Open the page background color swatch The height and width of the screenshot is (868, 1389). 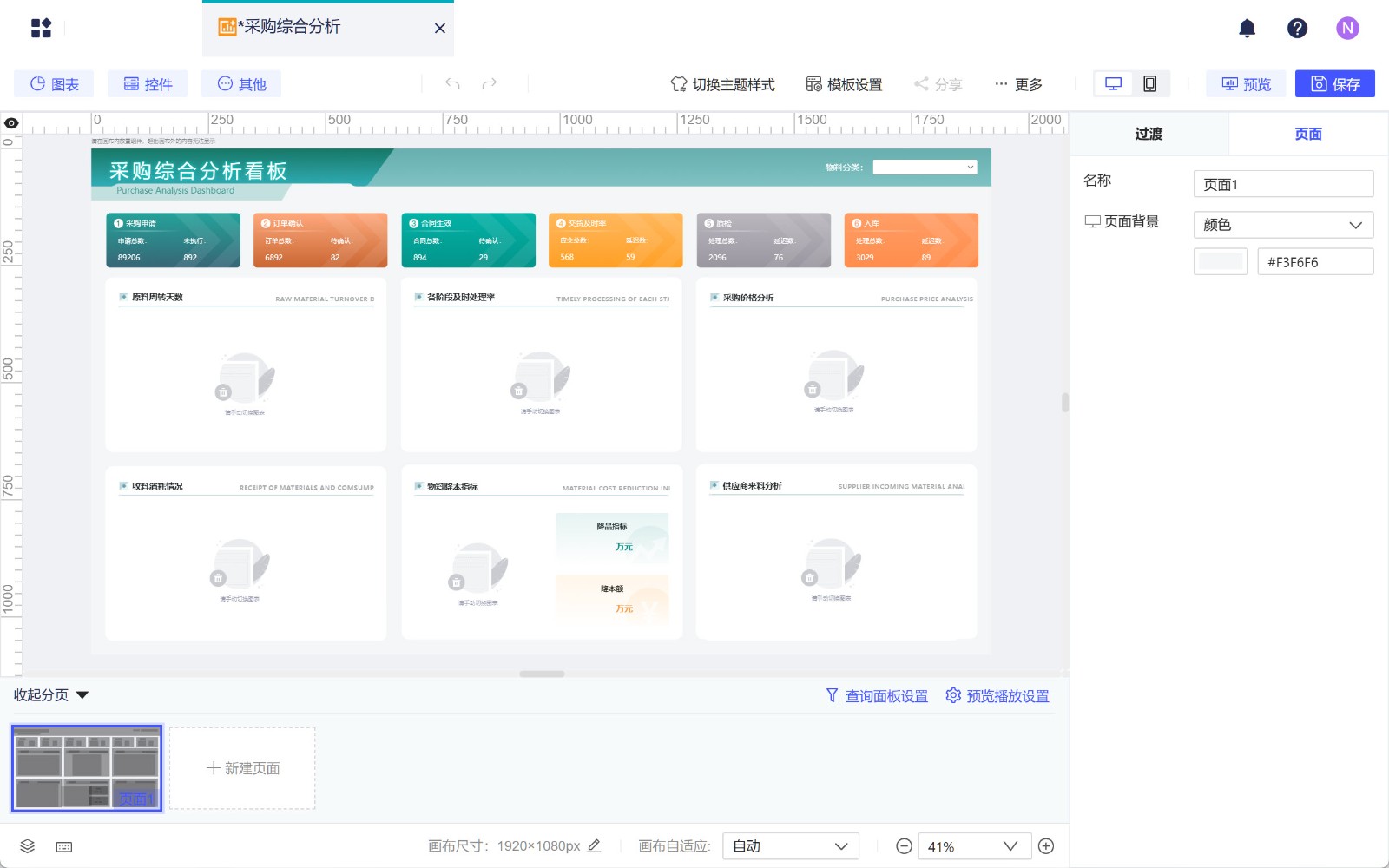tap(1221, 261)
